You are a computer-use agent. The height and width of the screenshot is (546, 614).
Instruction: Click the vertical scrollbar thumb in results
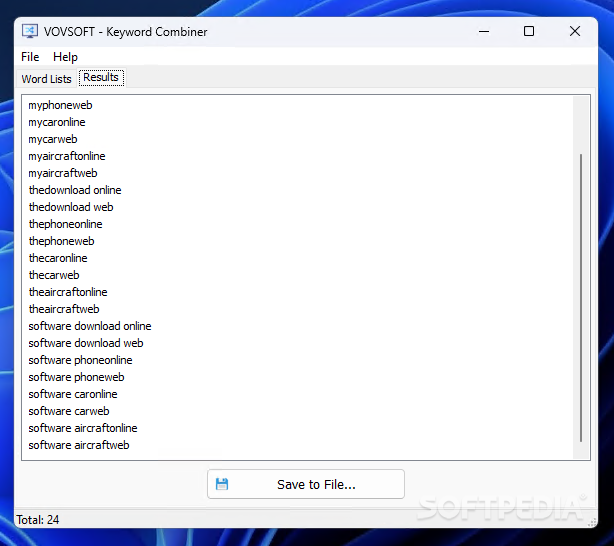pos(581,298)
